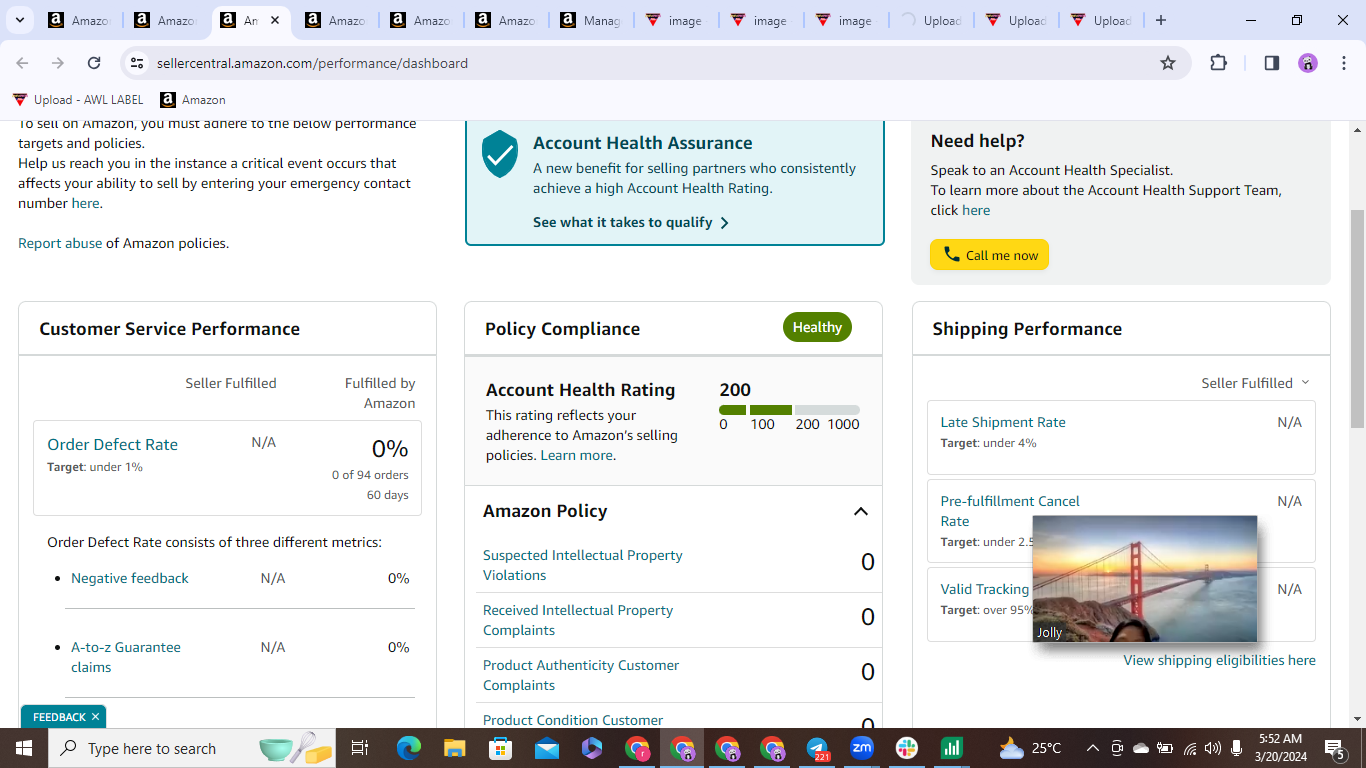
Task: Click the vertical page scrollbar thumb
Action: click(x=1357, y=320)
